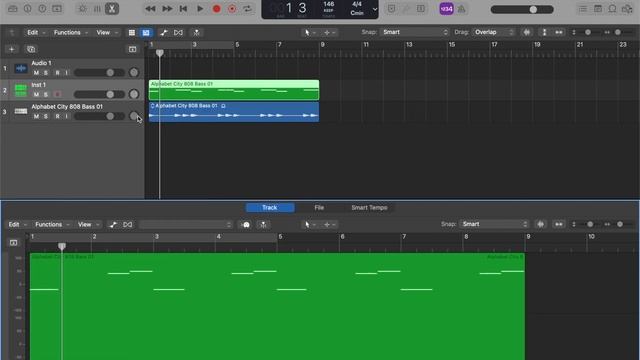Toggle horizontal auto zoom in Tracks area
This screenshot has height=360, width=640.
point(559,32)
